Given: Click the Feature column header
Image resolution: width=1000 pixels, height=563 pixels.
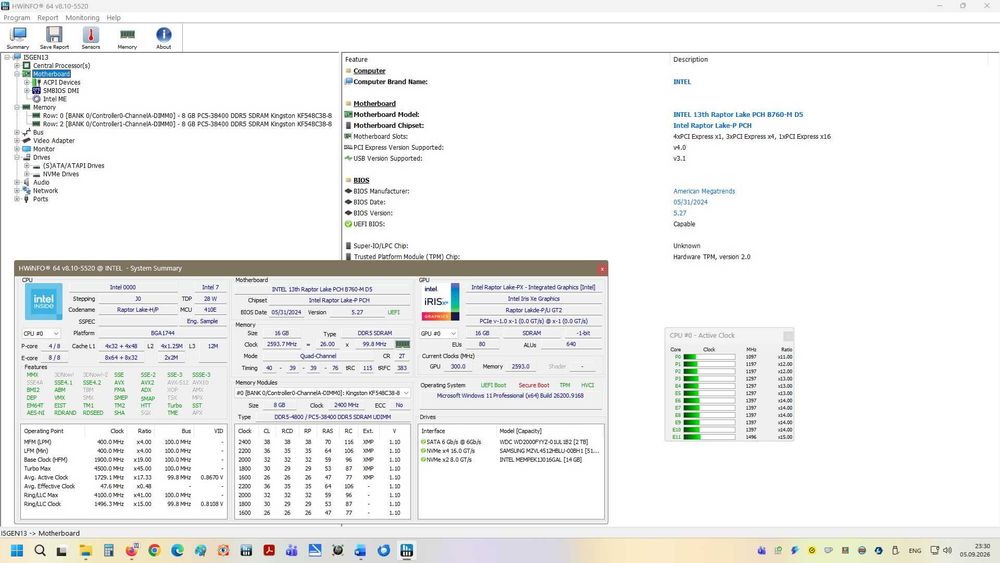Looking at the screenshot, I should click(x=357, y=59).
